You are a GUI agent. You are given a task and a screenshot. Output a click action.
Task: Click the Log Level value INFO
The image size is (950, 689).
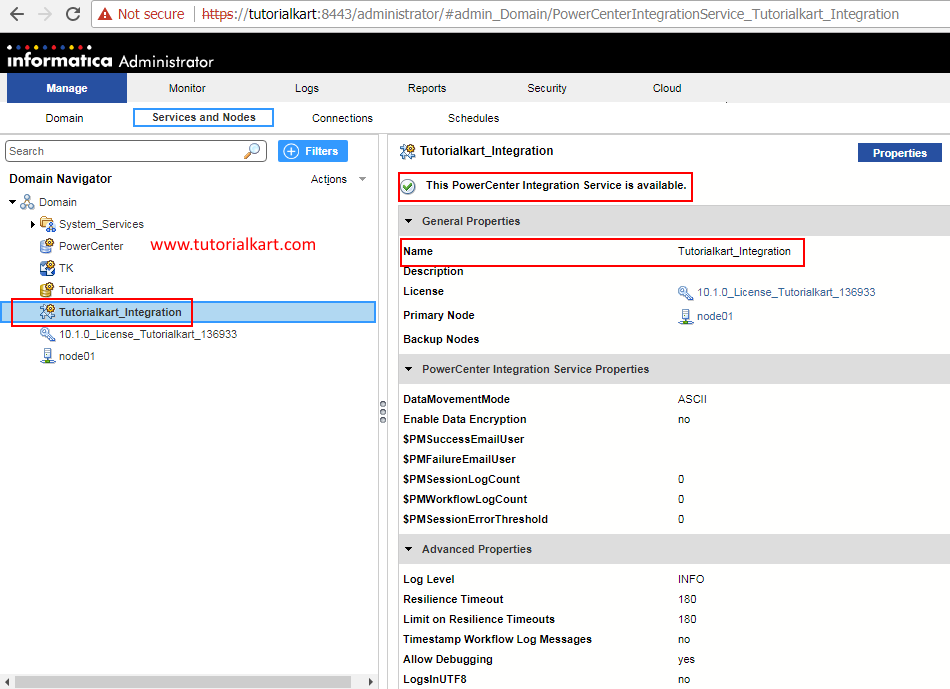pos(691,579)
